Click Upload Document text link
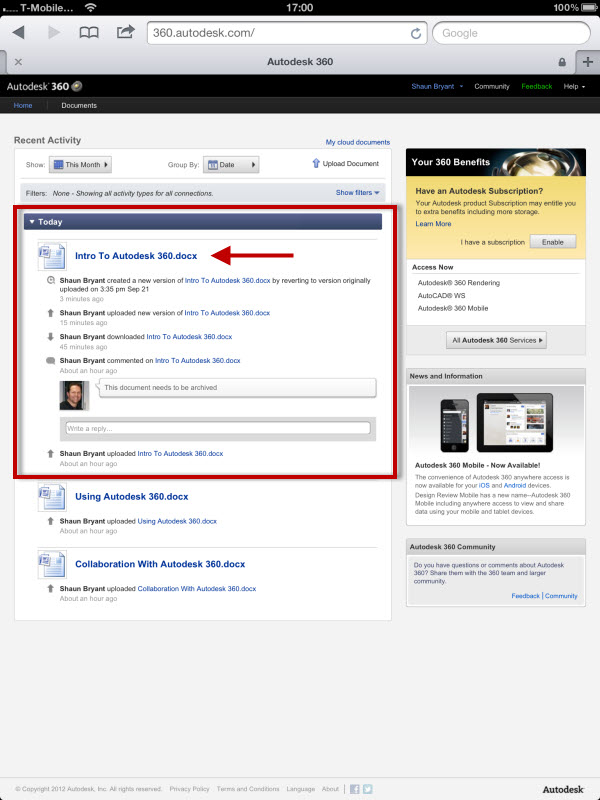 351,163
